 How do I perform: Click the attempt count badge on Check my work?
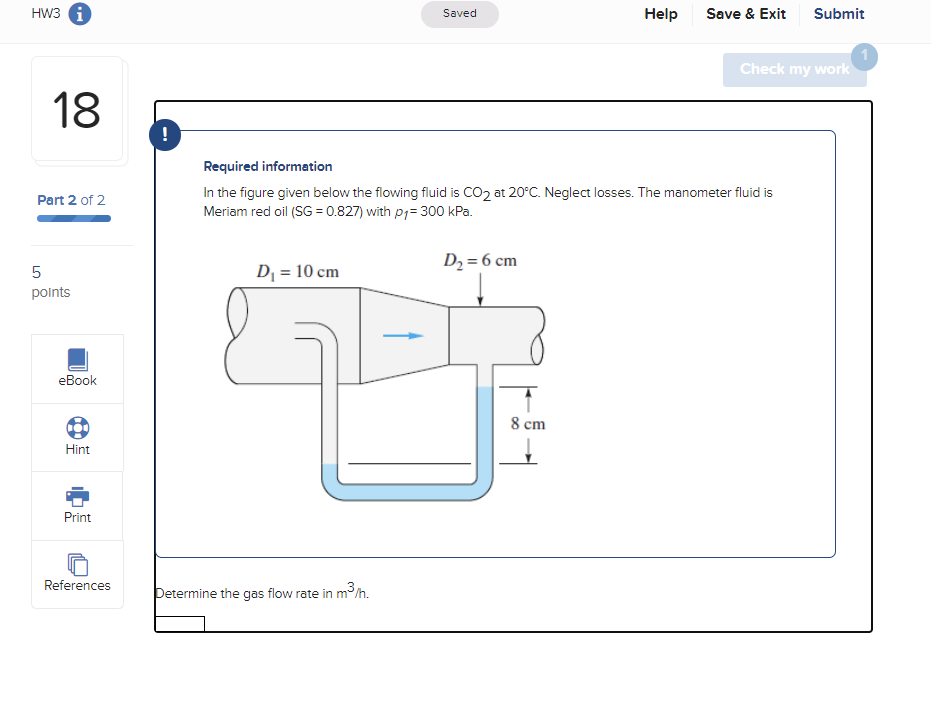(864, 56)
